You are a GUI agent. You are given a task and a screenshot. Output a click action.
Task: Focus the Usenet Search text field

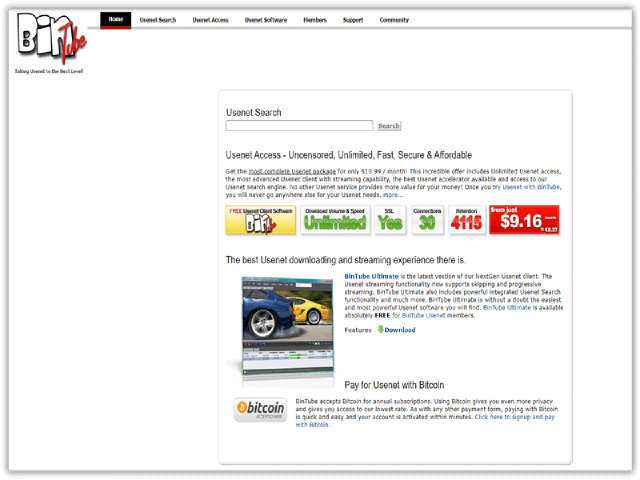click(299, 126)
